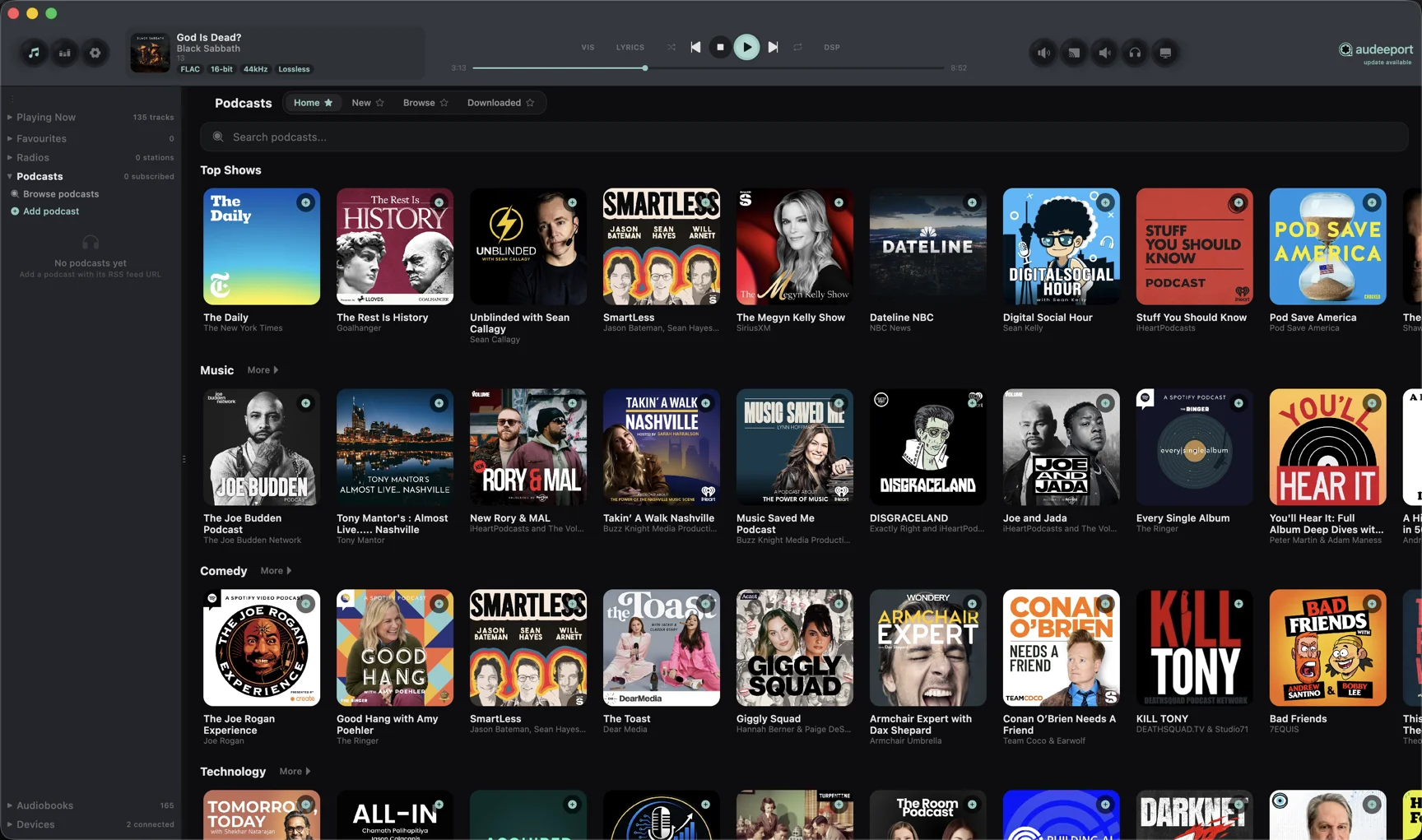The height and width of the screenshot is (840, 1422).
Task: Open Browse podcasts in sidebar
Action: point(61,194)
